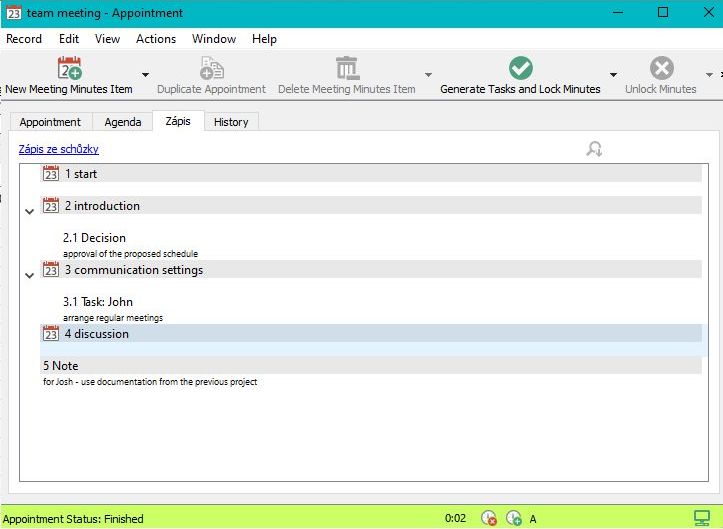Click Generate Tasks and Lock Minutes
Screen dimensions: 723x529
(x=520, y=69)
